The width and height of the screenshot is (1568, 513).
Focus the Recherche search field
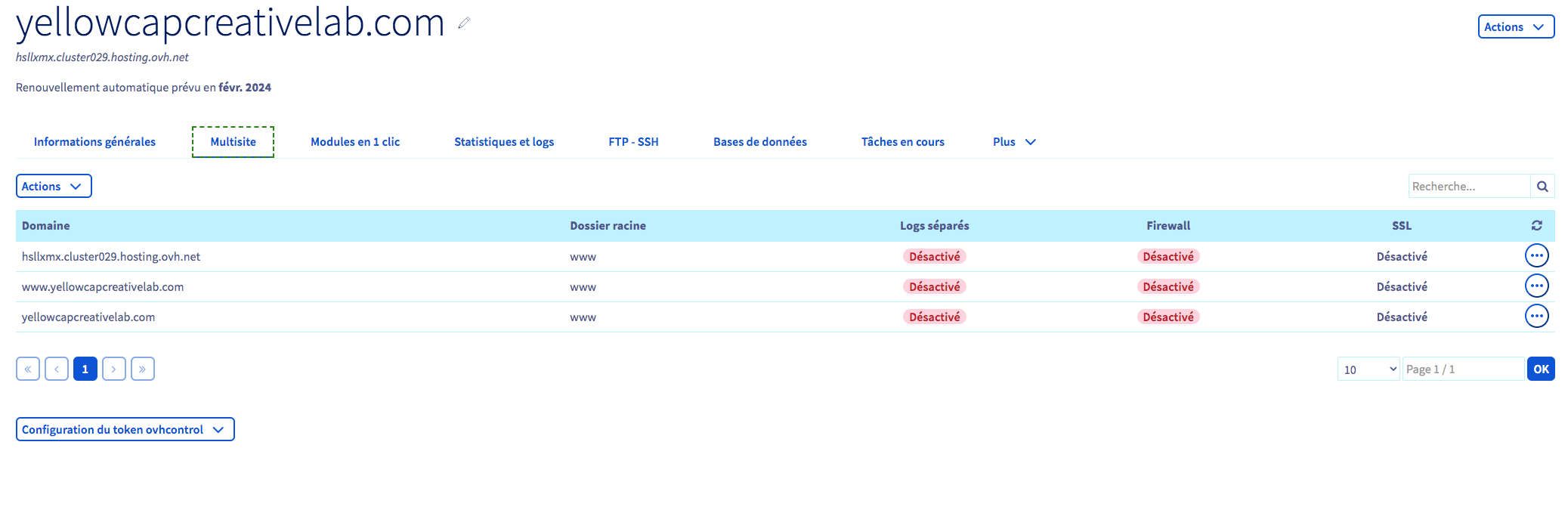click(1468, 187)
